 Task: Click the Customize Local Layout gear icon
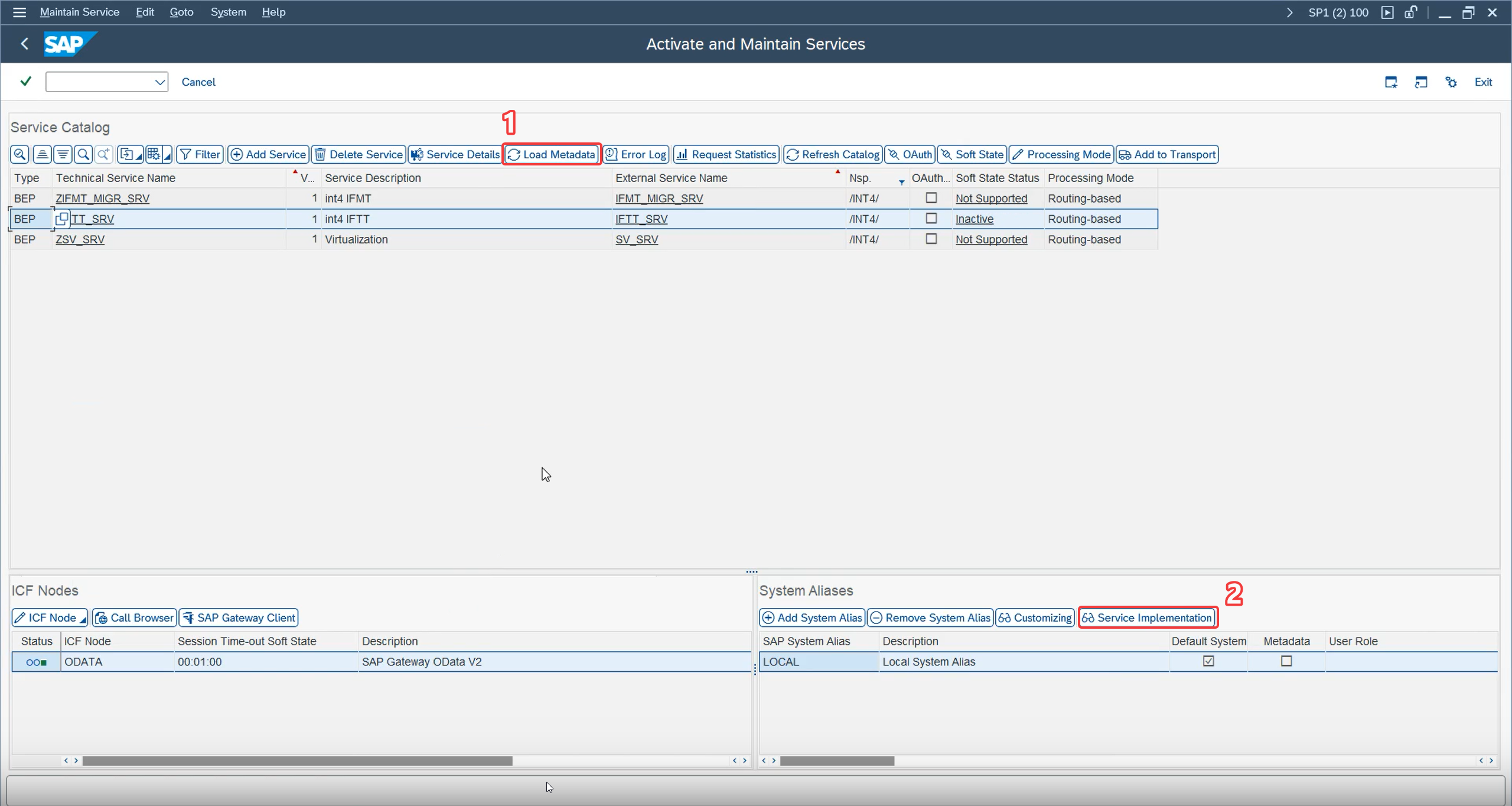click(1451, 82)
